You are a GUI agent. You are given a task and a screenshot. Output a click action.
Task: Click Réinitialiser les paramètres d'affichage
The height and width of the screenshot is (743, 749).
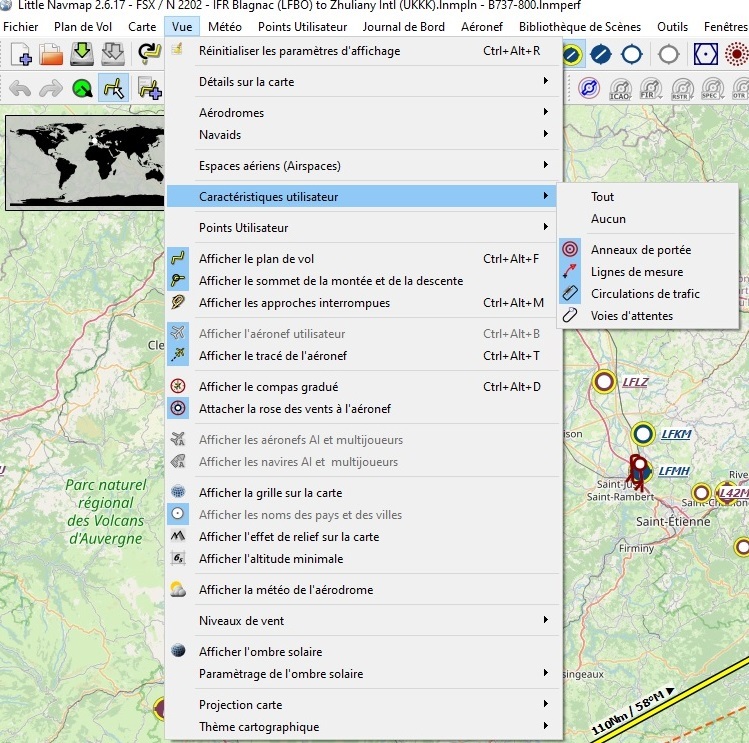point(299,51)
